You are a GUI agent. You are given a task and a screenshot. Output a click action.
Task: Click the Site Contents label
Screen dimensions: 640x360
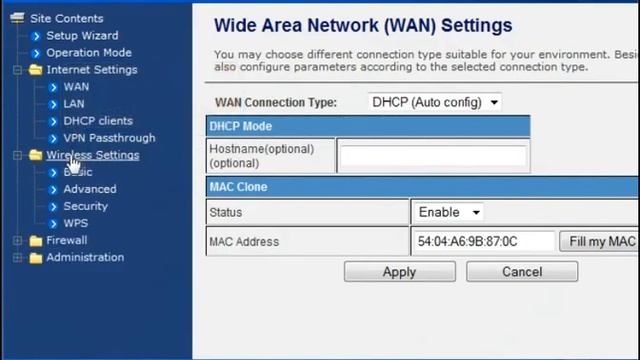click(67, 18)
